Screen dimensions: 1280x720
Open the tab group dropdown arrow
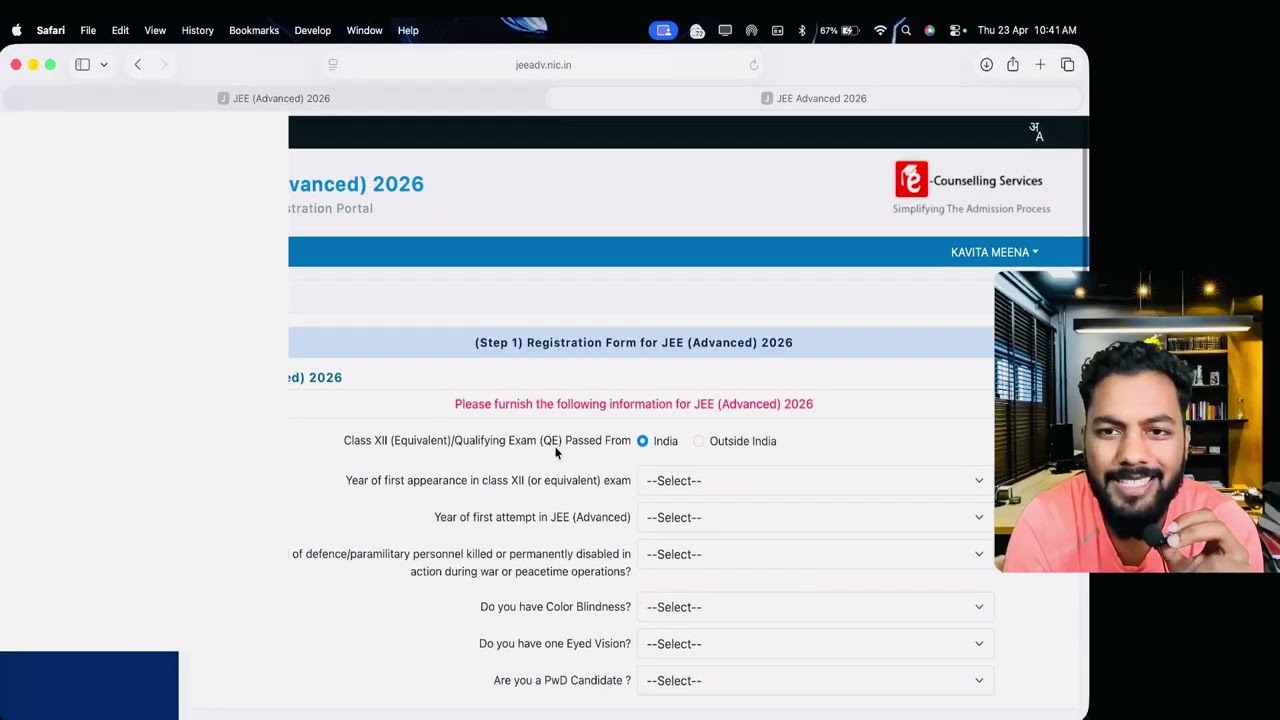click(103, 65)
